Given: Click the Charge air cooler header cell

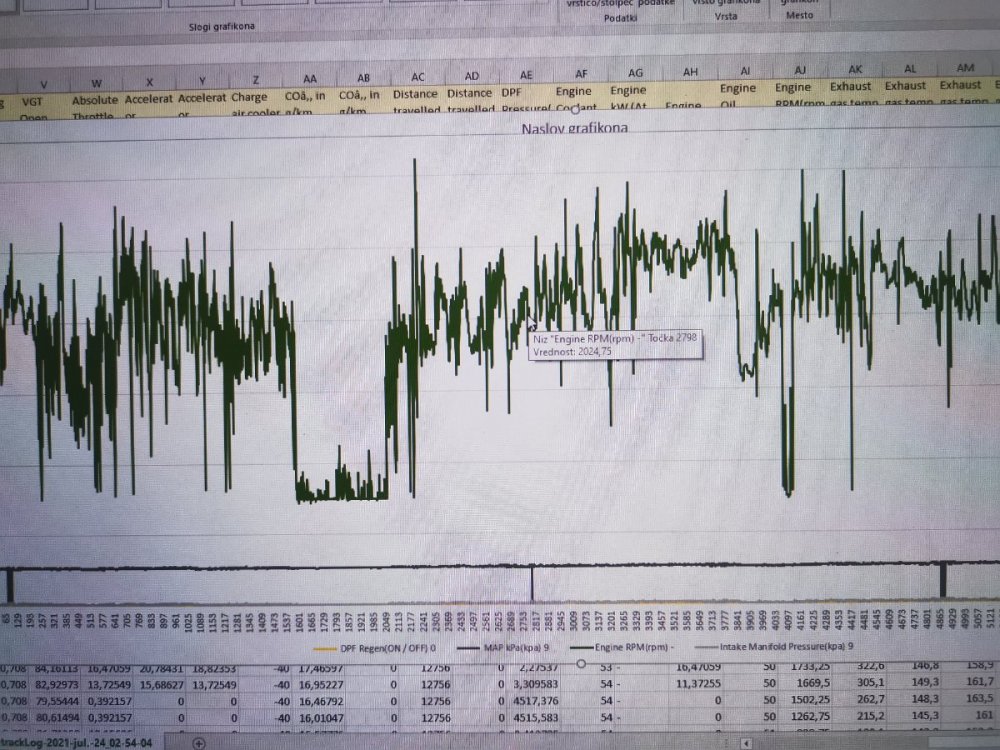Looking at the screenshot, I should coord(250,100).
